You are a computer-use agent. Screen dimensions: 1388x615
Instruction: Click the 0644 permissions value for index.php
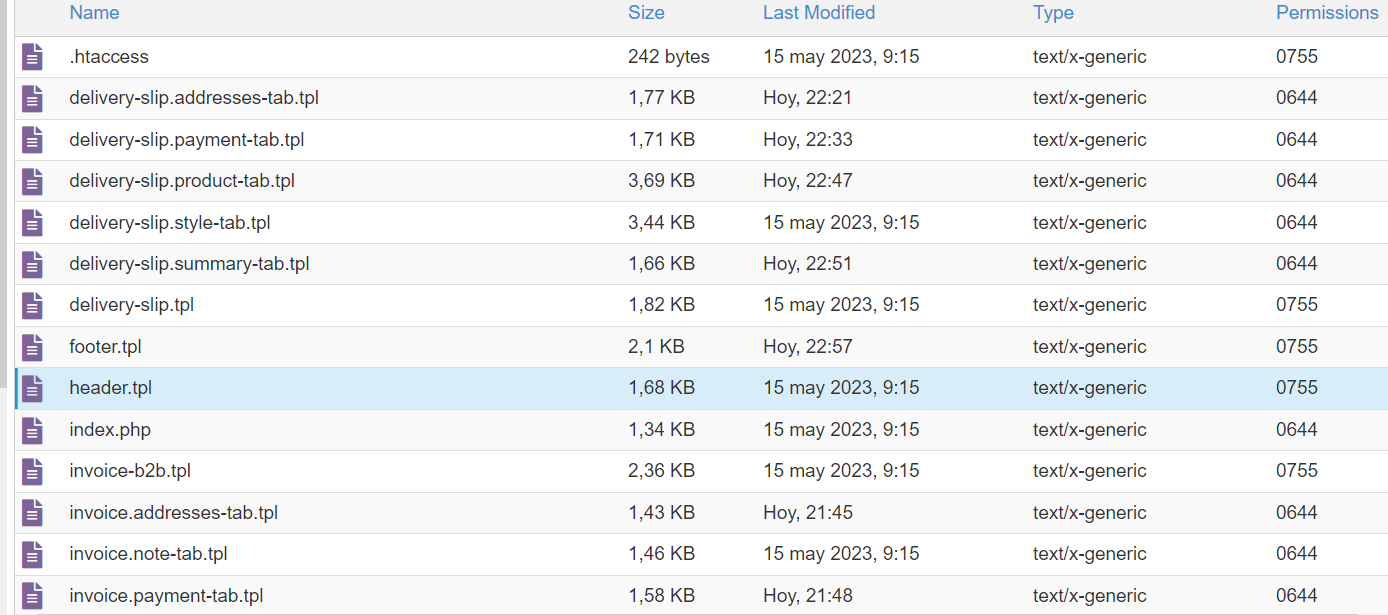coord(1297,430)
